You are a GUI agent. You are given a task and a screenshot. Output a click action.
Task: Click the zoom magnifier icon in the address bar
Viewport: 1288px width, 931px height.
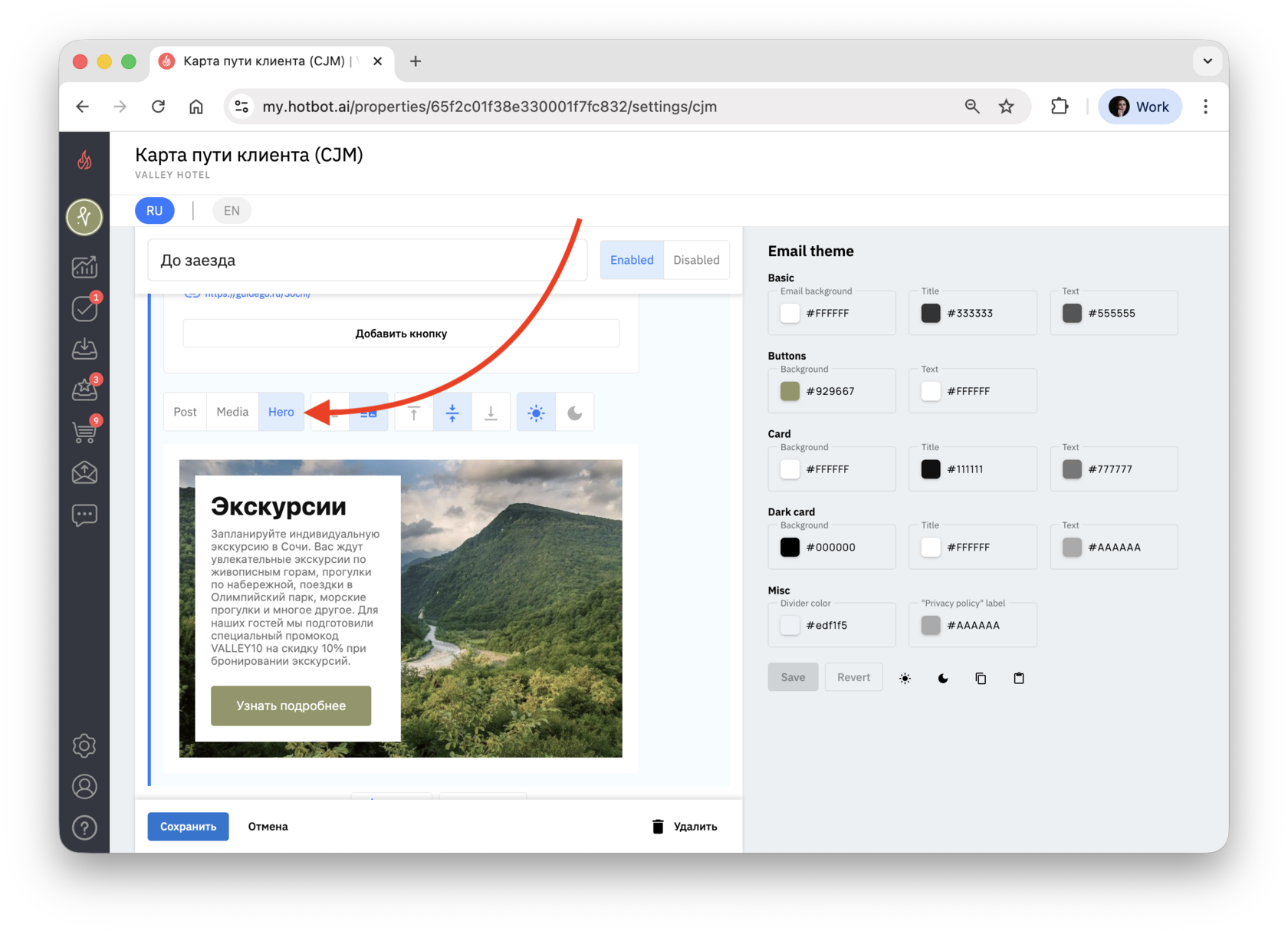(x=972, y=107)
